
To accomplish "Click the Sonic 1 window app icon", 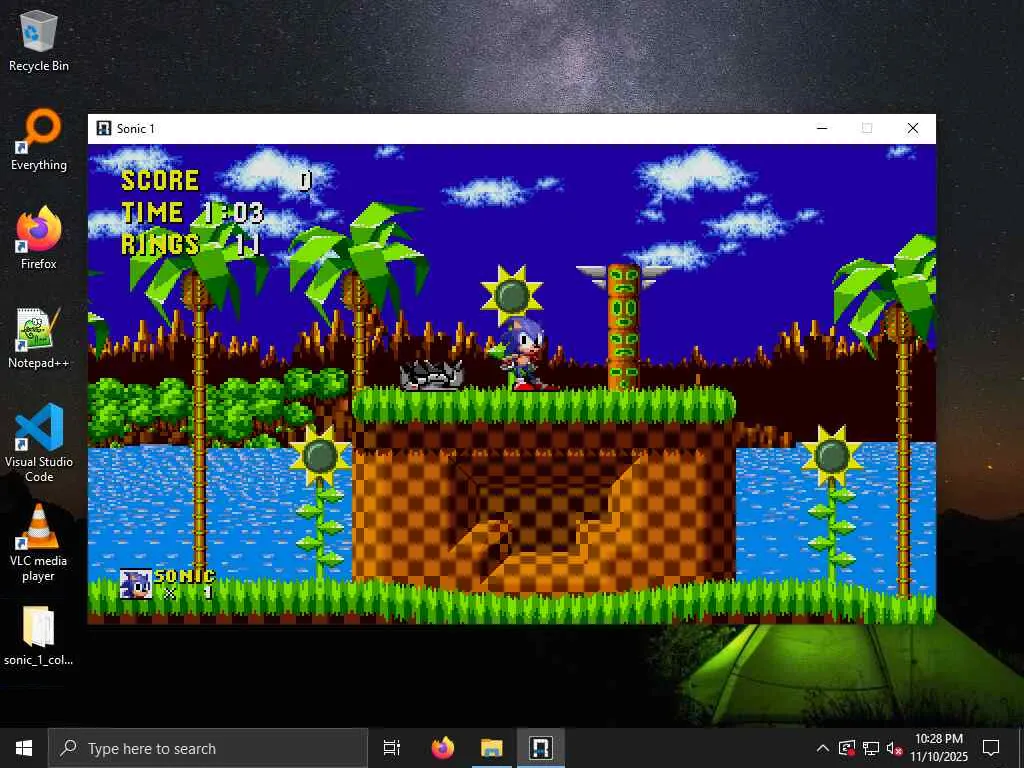I will coord(103,128).
